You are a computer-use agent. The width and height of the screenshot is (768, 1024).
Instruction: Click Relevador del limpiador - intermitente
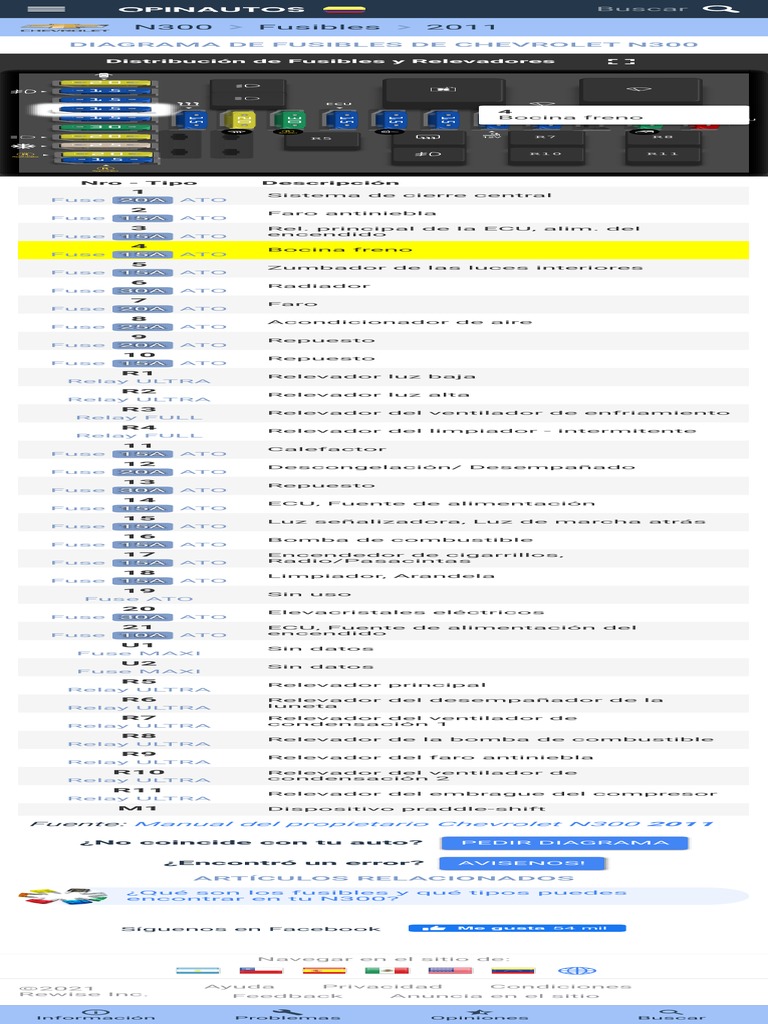coord(482,431)
